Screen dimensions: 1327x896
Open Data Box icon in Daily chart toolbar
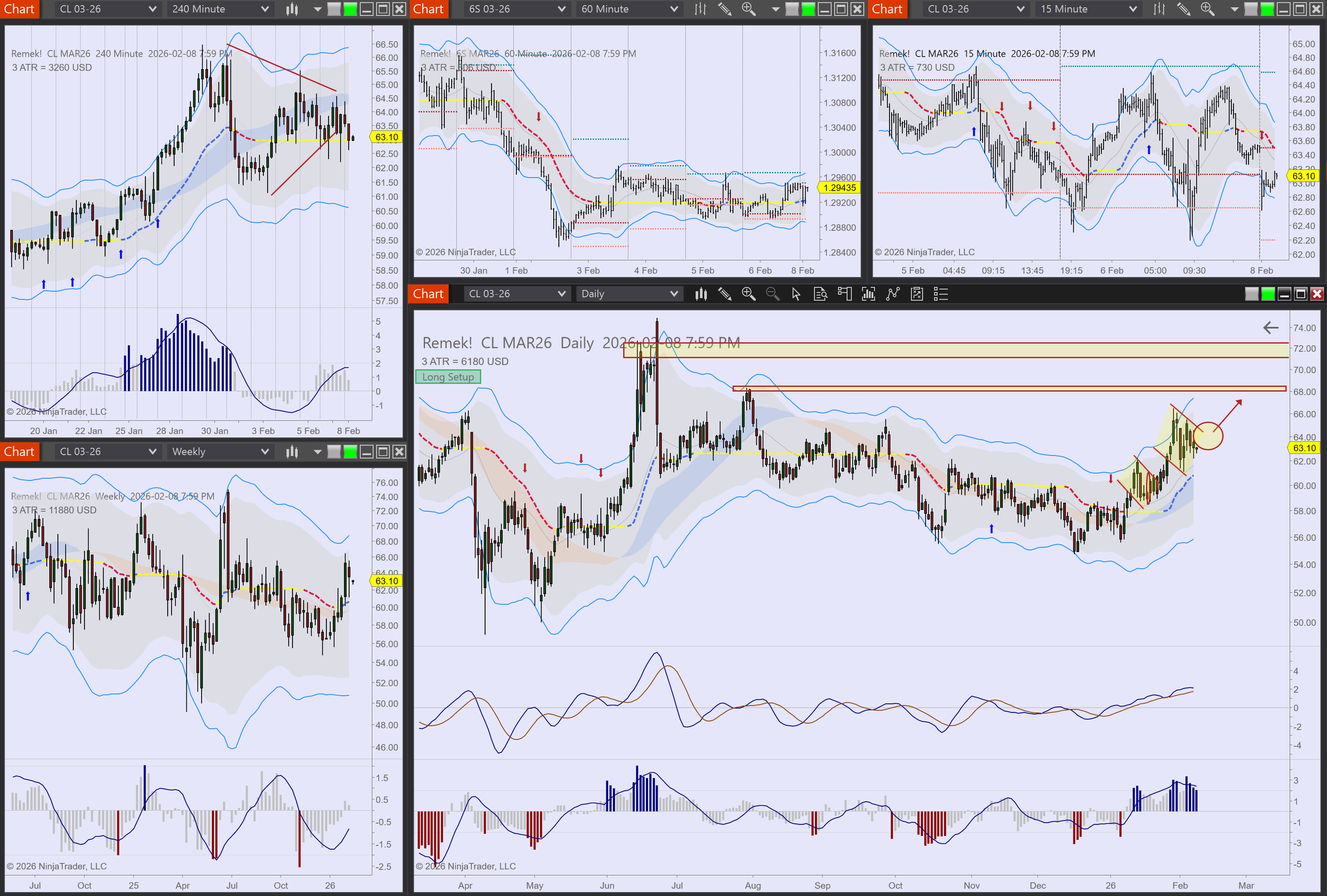820,294
